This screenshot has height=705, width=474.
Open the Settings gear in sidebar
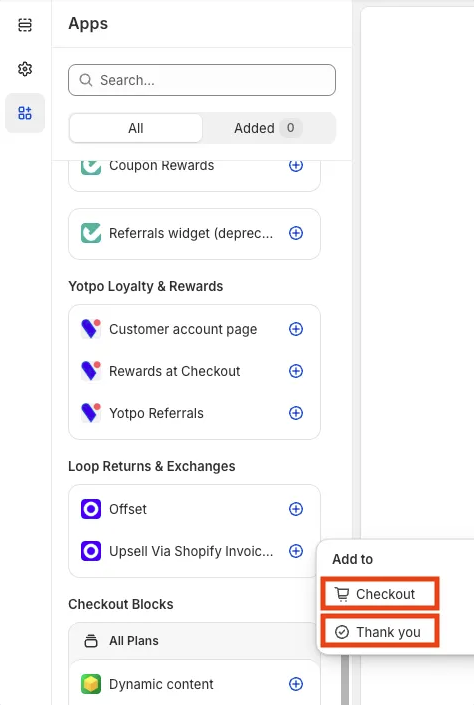[x=25, y=69]
